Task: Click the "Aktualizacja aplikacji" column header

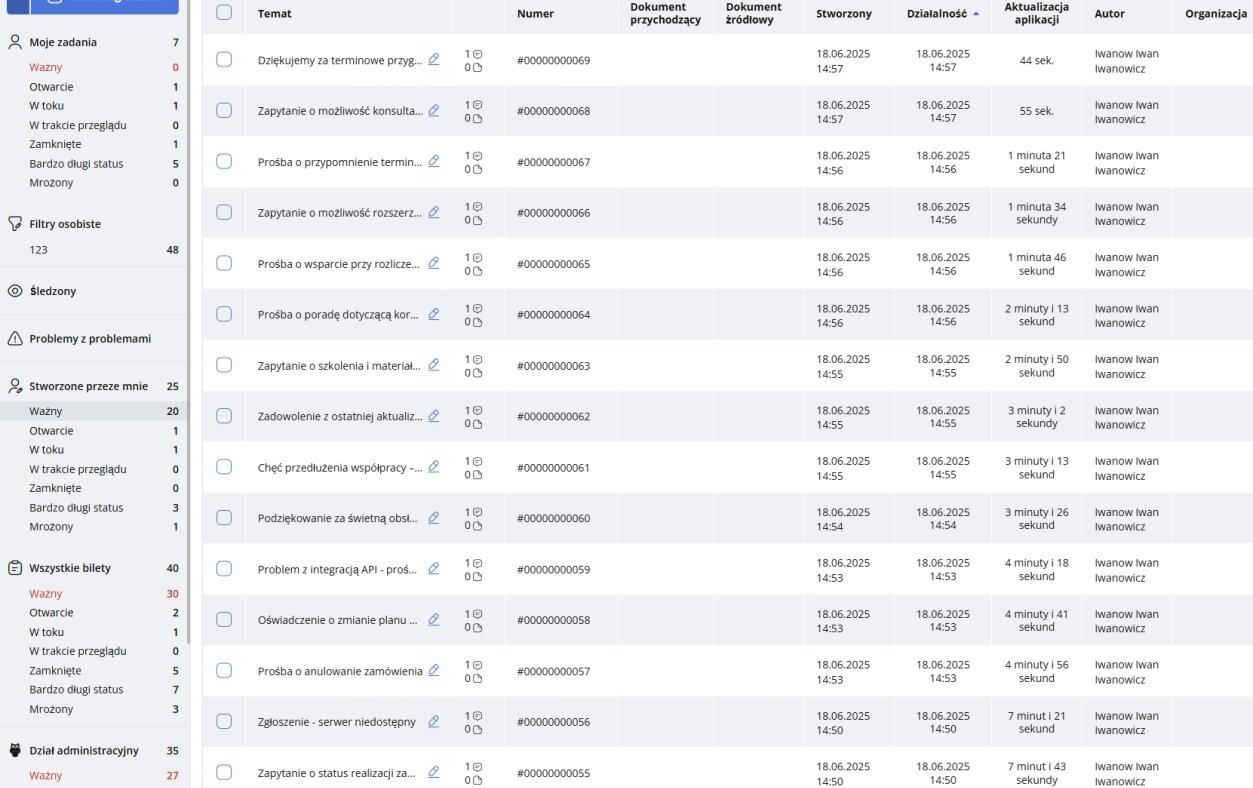Action: [x=1037, y=13]
